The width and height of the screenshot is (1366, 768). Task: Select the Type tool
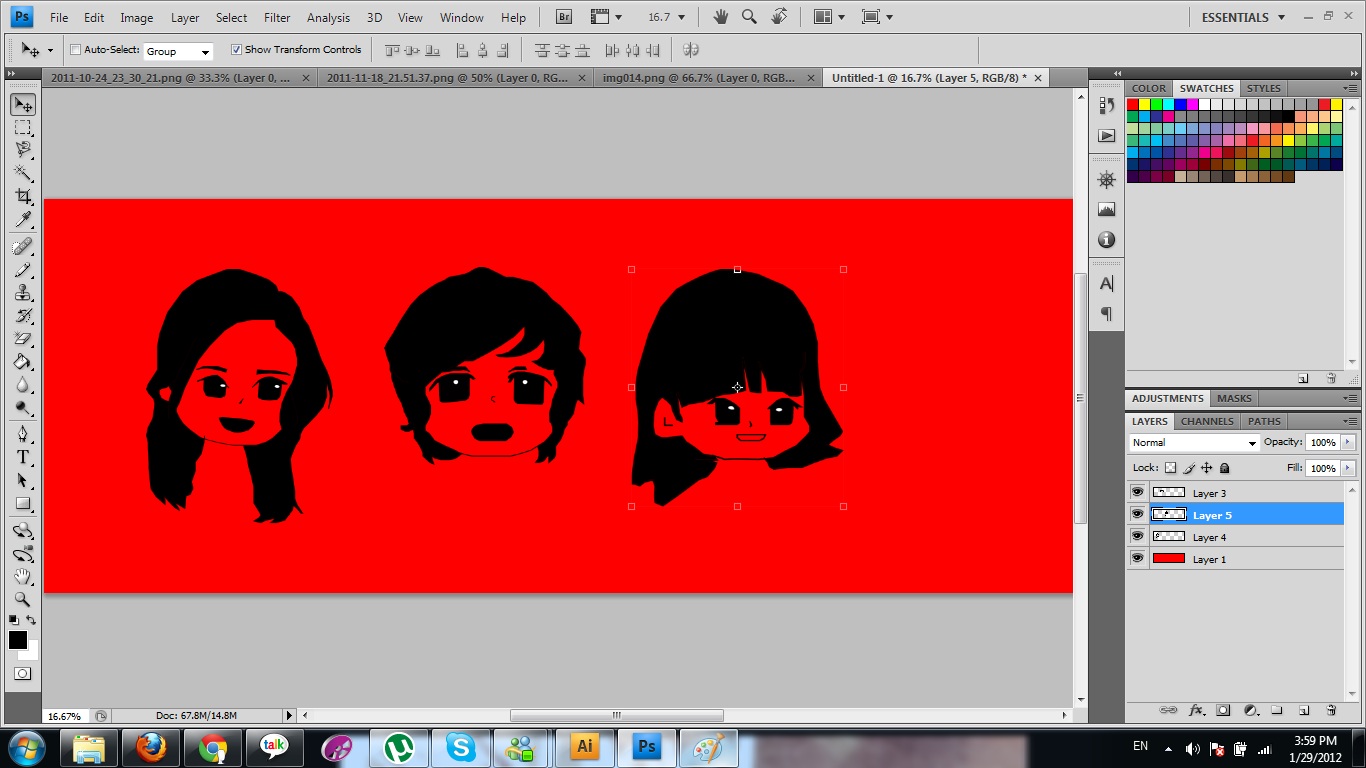click(x=23, y=457)
